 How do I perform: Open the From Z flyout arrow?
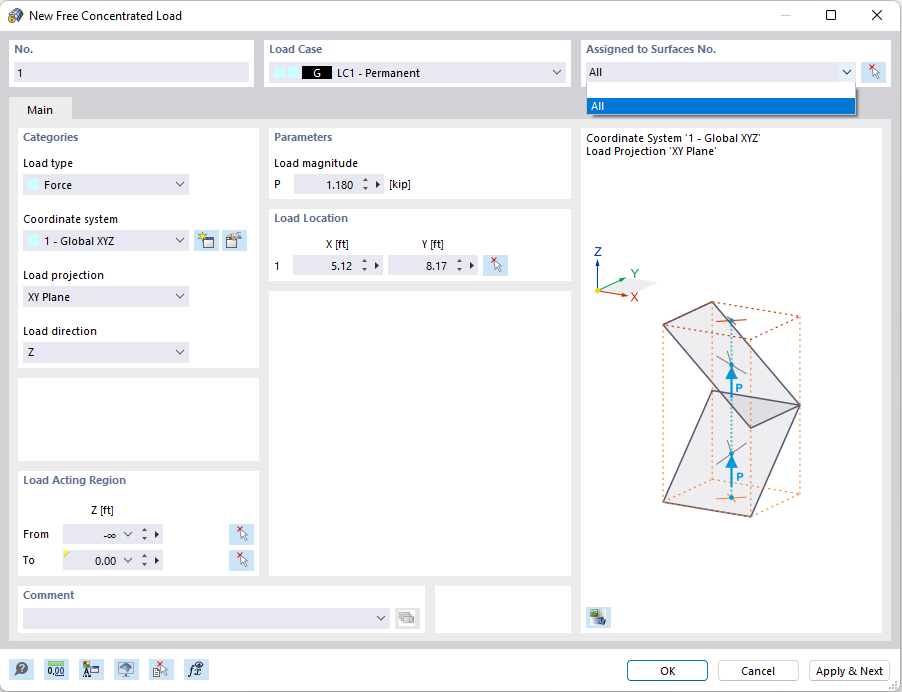tap(157, 534)
